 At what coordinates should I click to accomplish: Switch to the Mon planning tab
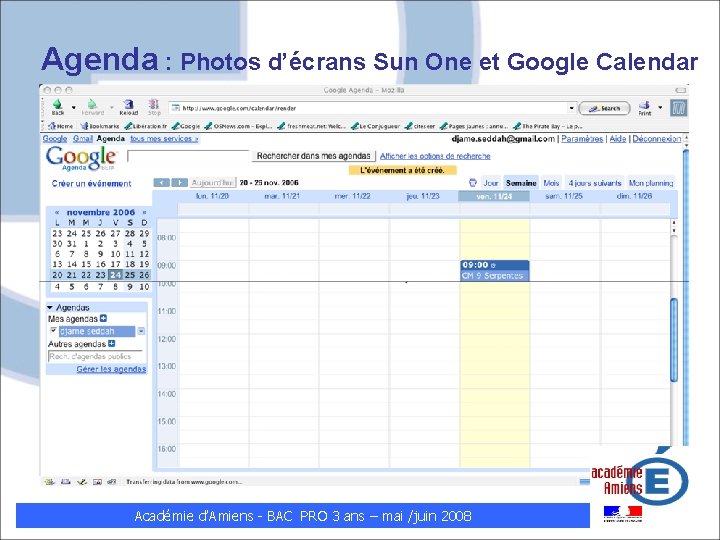click(x=651, y=183)
